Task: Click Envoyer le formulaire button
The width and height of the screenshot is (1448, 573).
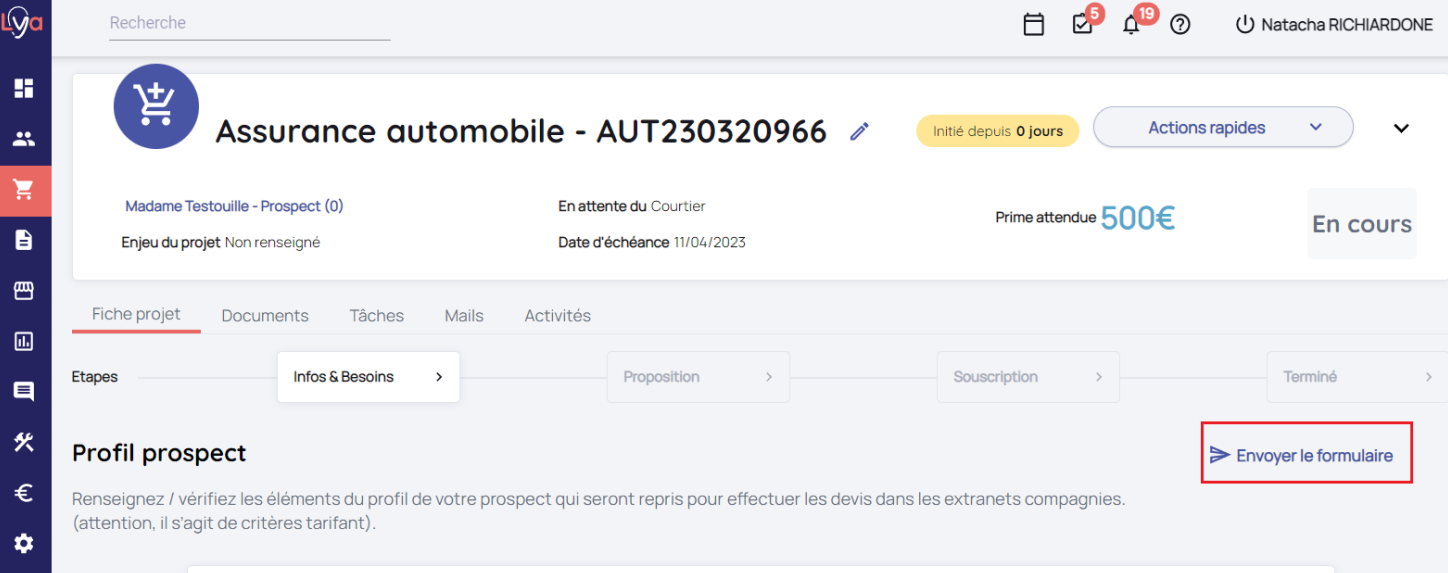Action: (1302, 455)
